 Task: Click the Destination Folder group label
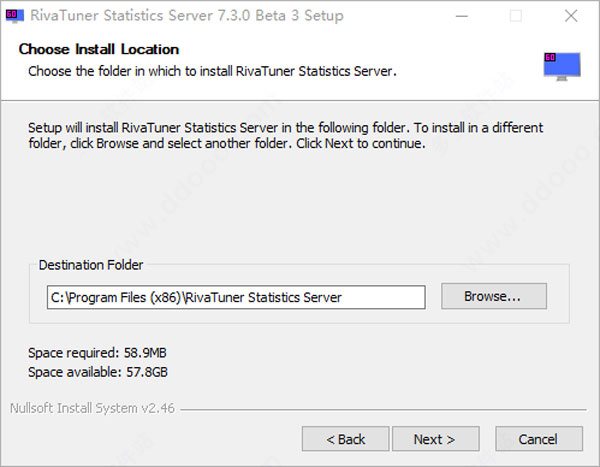click(91, 265)
